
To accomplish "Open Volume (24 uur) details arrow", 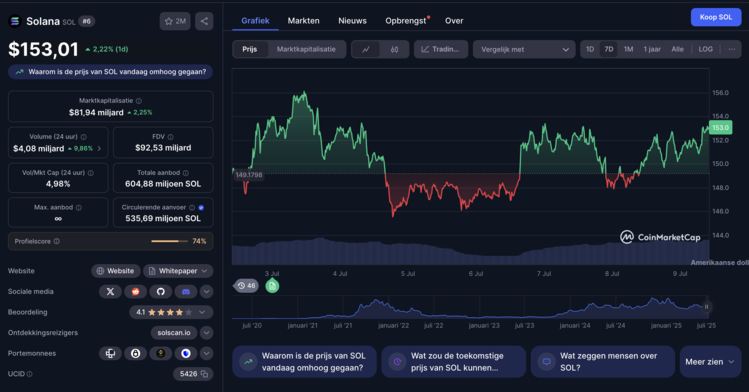I will tap(99, 148).
